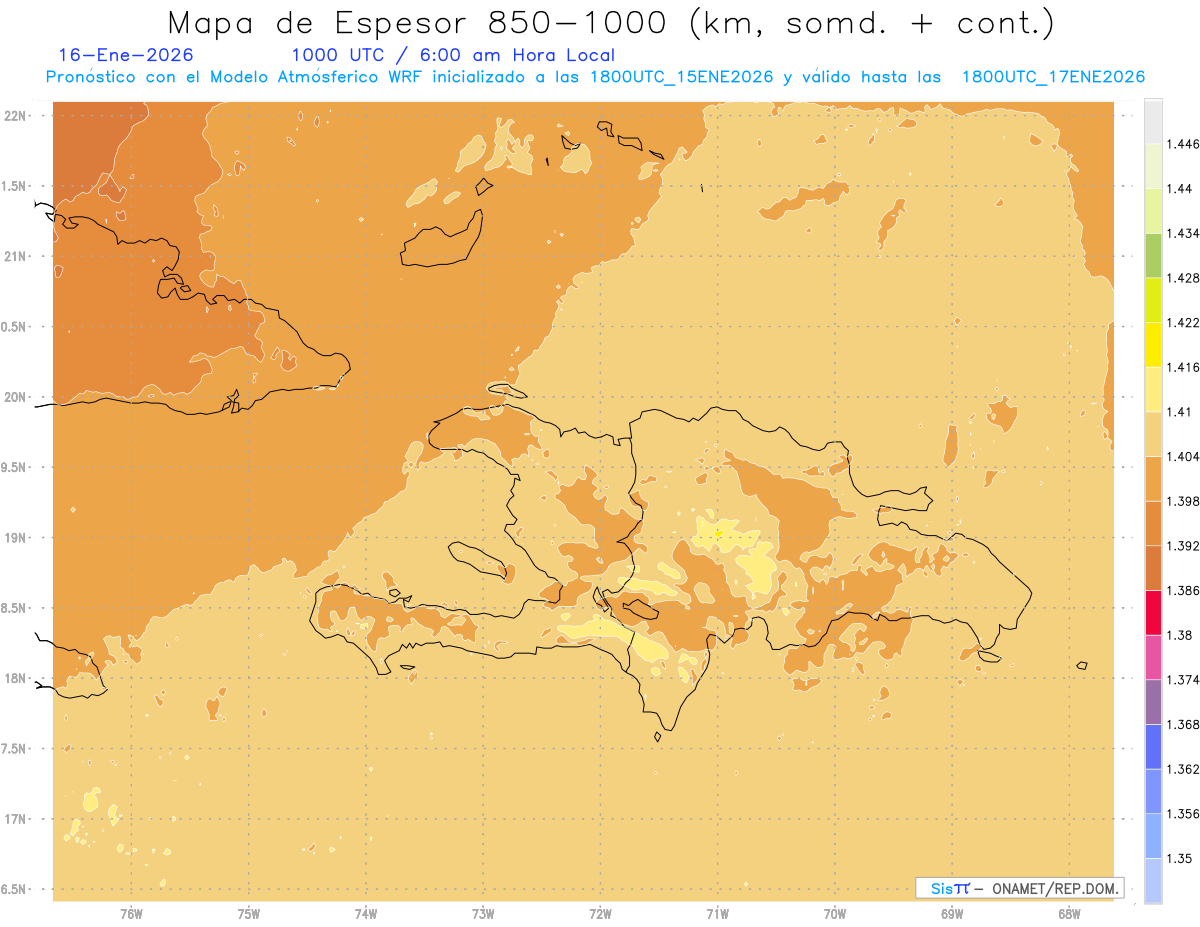Click the legend value '1.398'

(1183, 501)
